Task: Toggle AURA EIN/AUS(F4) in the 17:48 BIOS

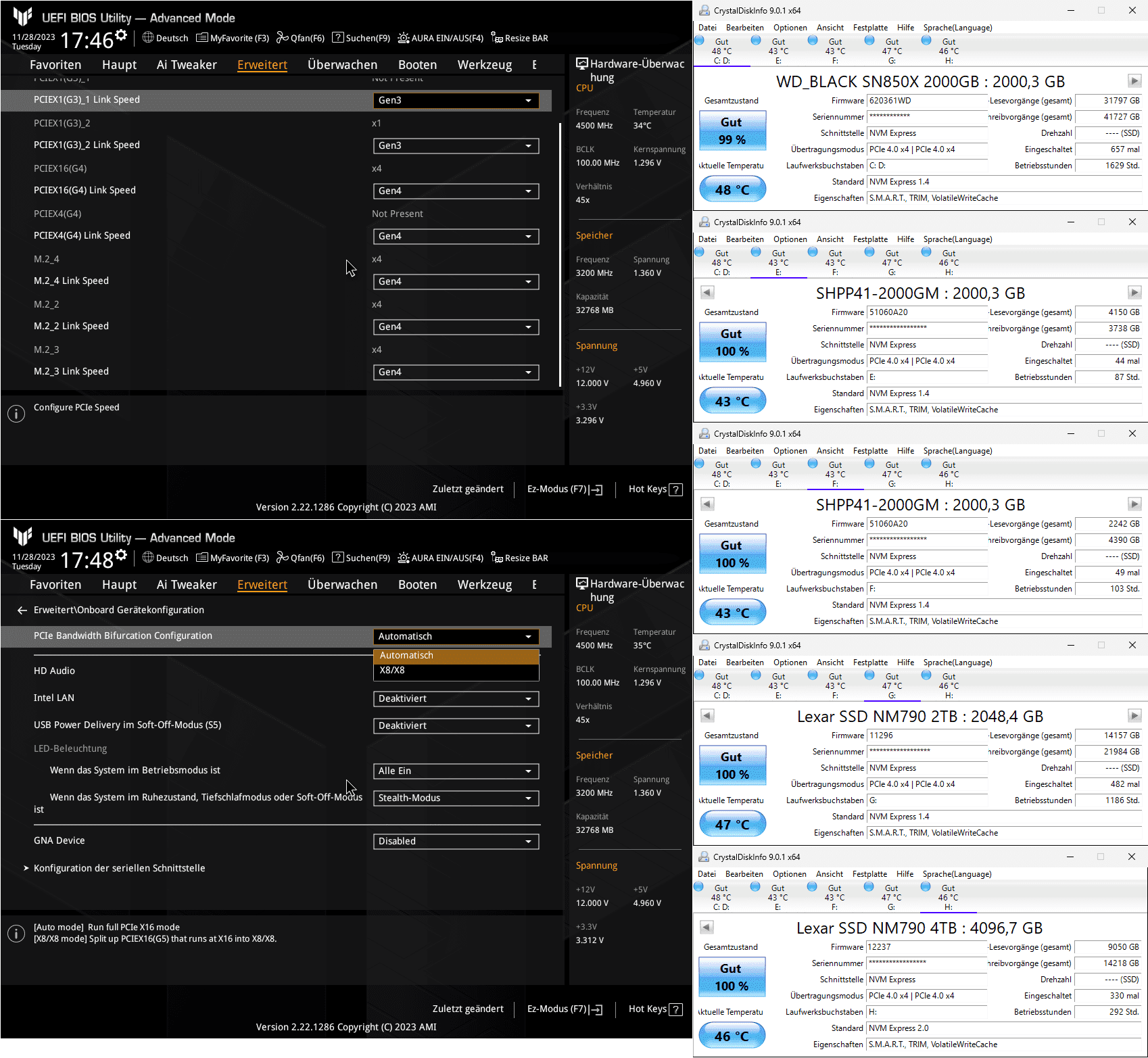Action: pyautogui.click(x=441, y=558)
